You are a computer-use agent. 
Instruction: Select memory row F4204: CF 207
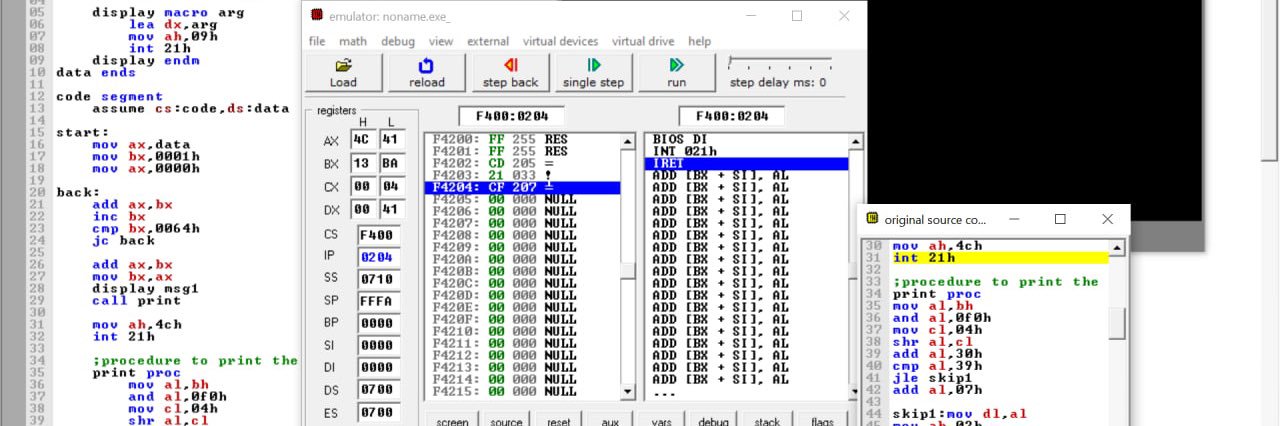[x=522, y=187]
